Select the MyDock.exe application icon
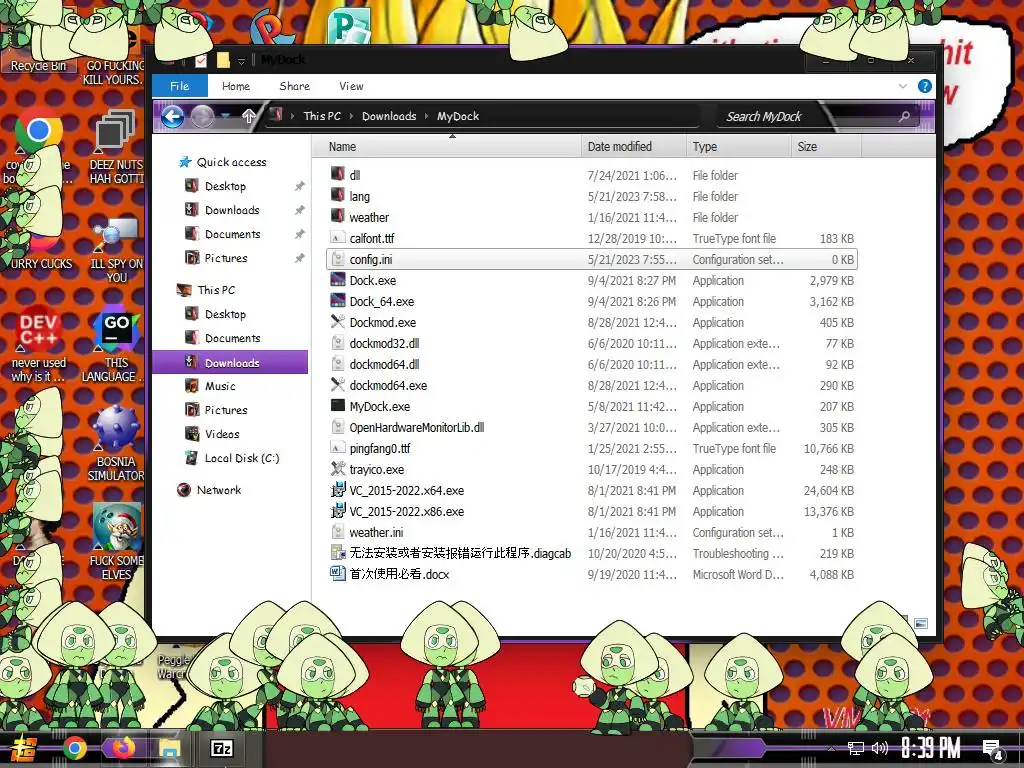This screenshot has width=1024, height=768. (x=338, y=406)
